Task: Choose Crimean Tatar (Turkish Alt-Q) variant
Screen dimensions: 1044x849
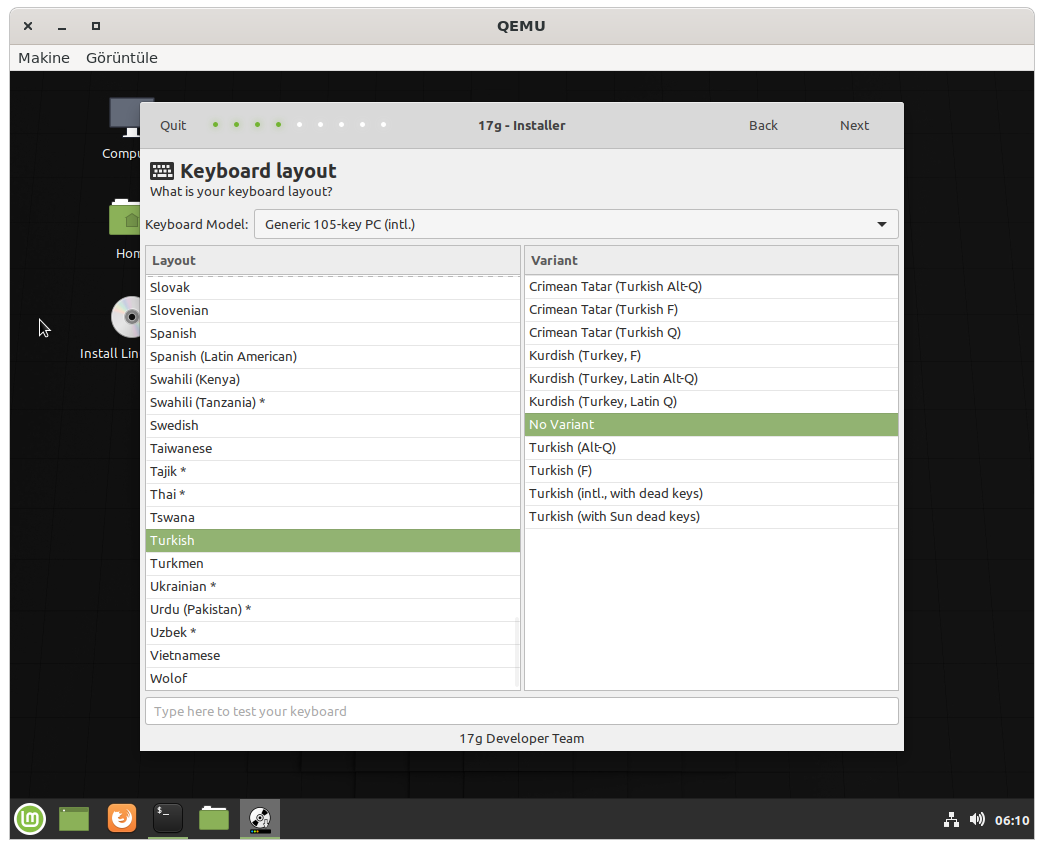Action: (x=711, y=287)
